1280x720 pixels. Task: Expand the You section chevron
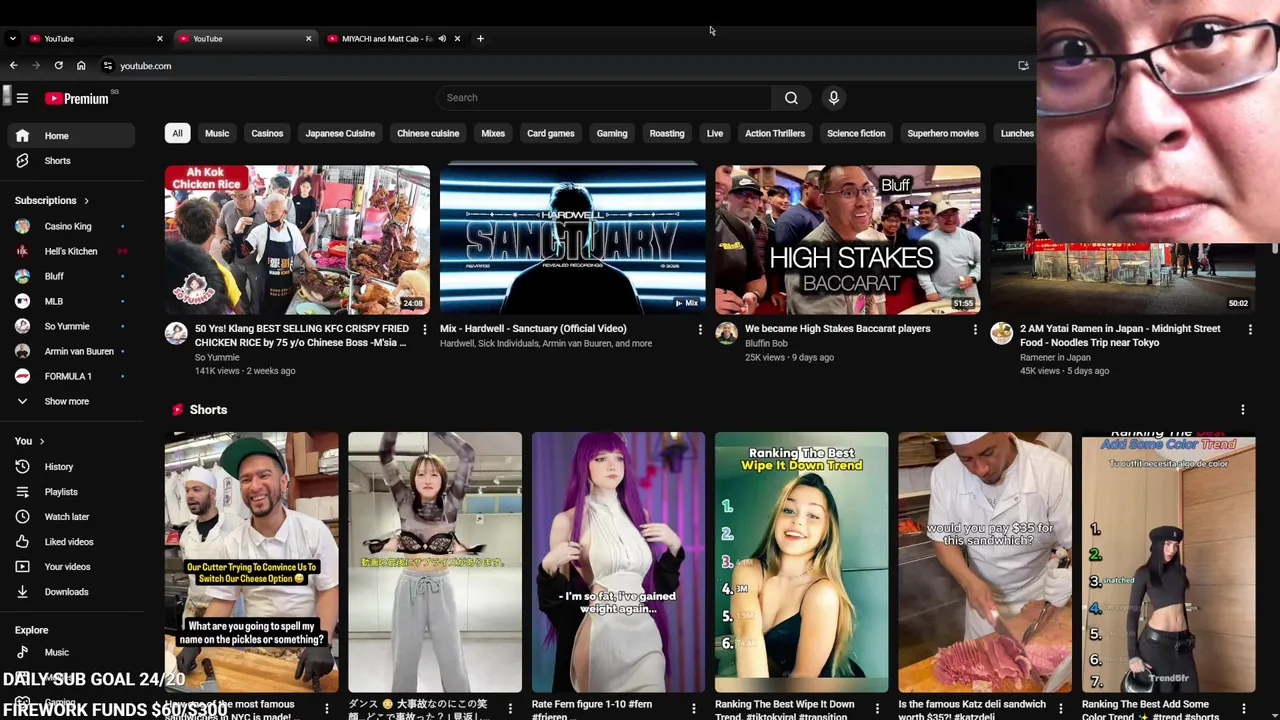click(42, 441)
